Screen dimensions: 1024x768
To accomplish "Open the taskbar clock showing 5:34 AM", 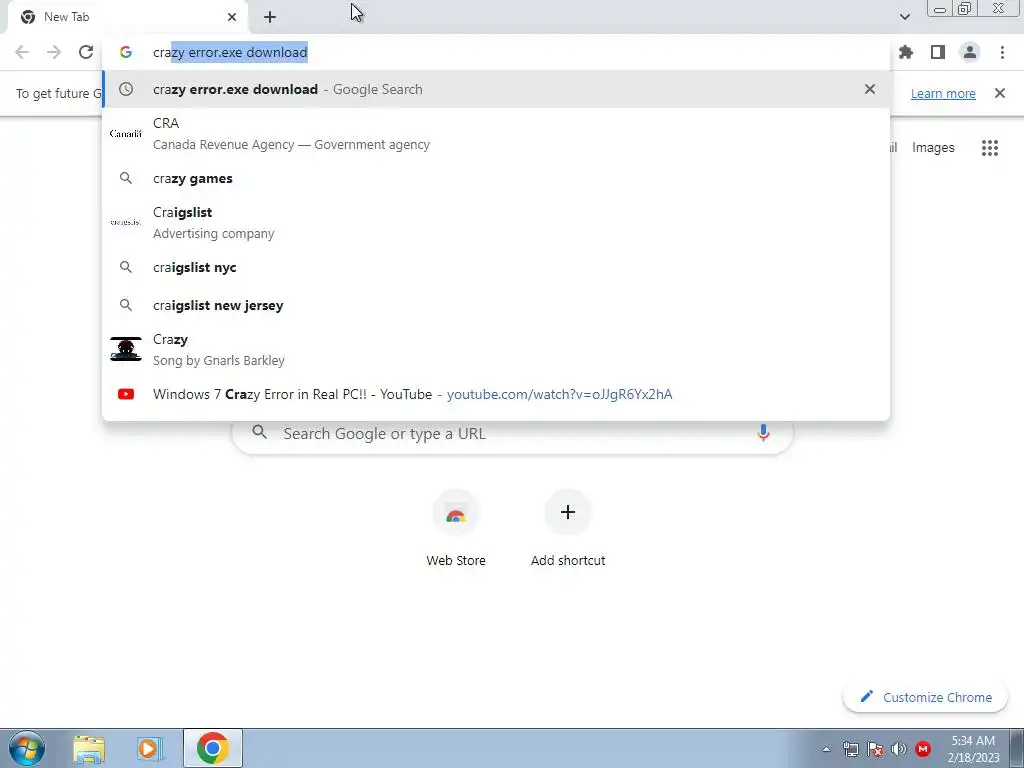I will coord(973,749).
